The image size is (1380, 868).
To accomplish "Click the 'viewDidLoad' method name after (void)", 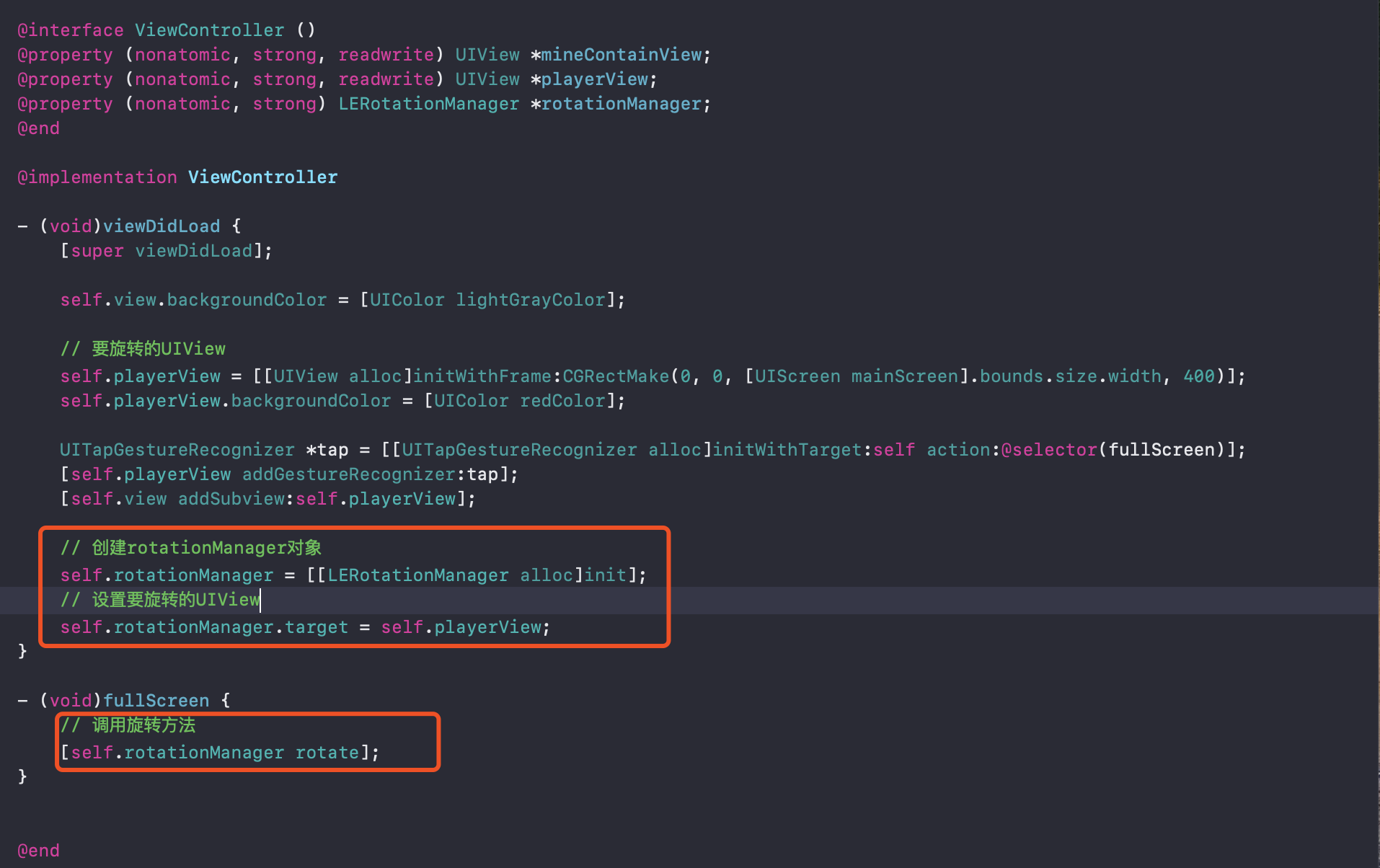I will (162, 226).
